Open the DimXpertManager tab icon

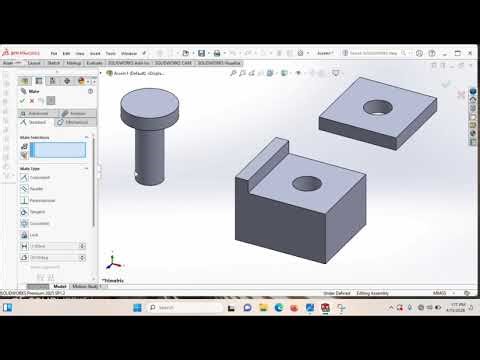click(x=67, y=81)
